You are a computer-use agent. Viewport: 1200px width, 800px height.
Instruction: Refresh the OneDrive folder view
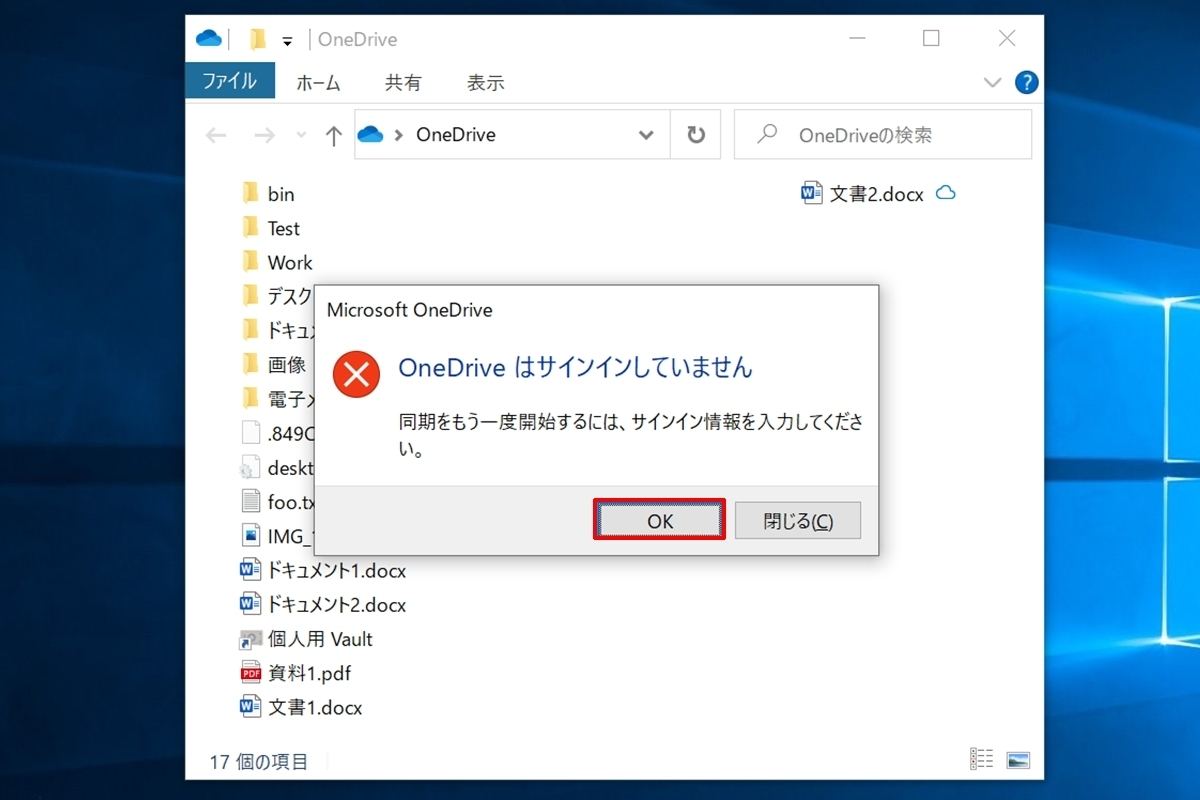696,135
